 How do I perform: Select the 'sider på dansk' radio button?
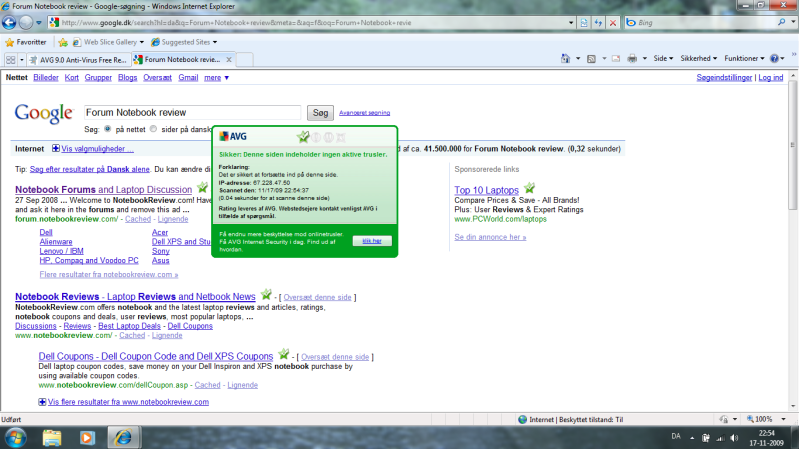[153, 129]
